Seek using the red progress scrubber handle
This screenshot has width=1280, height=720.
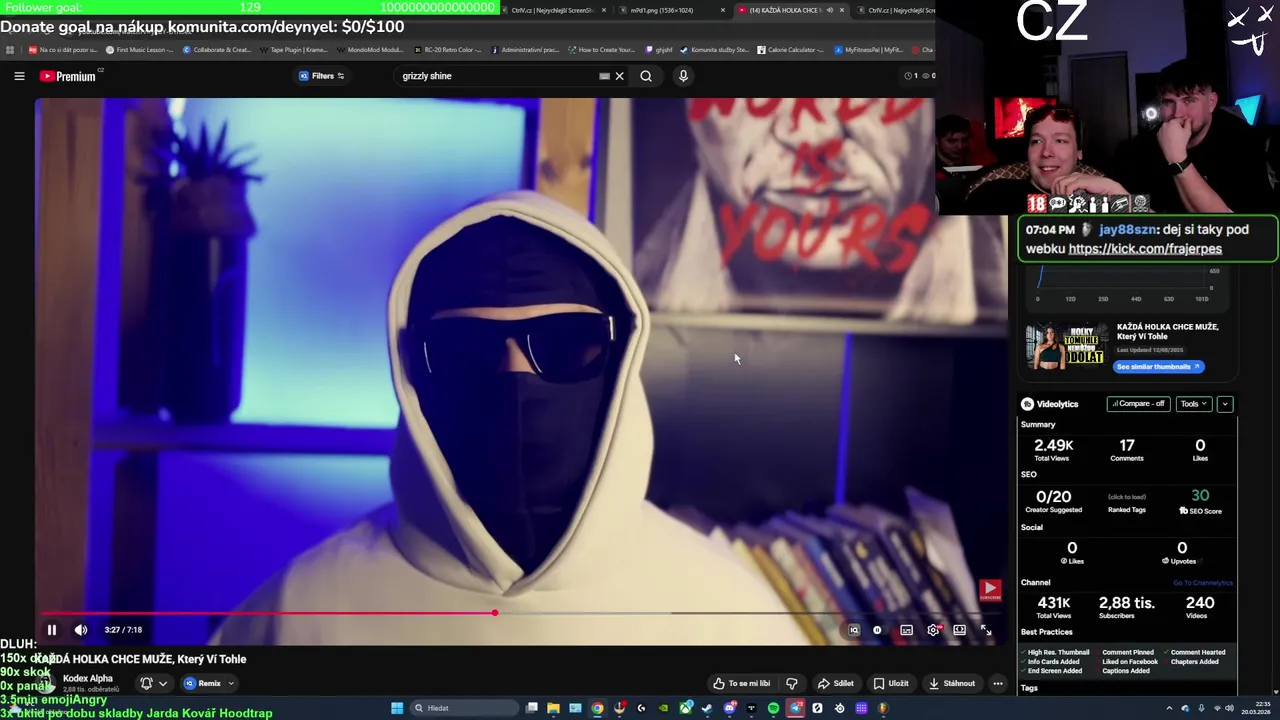pyautogui.click(x=495, y=613)
